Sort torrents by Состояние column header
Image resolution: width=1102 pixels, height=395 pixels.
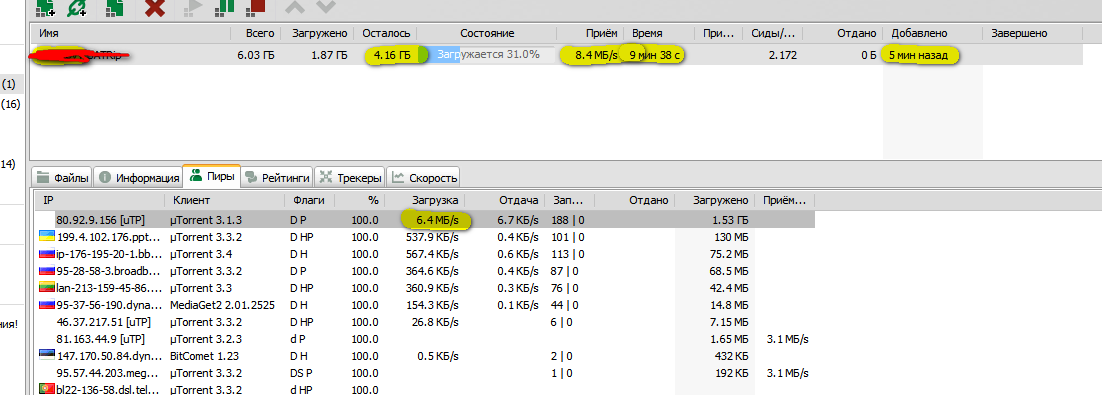pos(487,33)
